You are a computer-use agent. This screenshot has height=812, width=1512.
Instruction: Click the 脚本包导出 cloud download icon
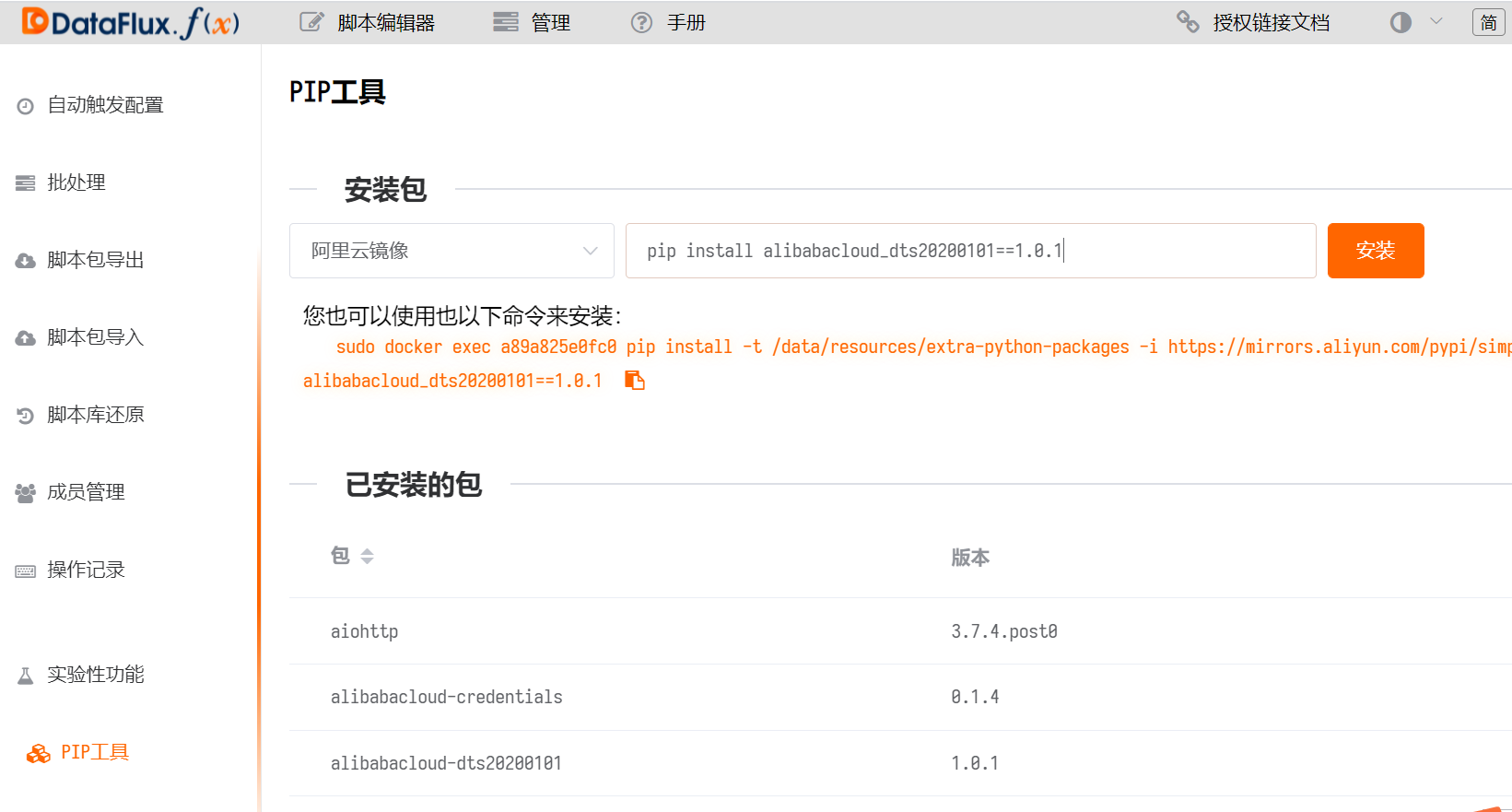pyautogui.click(x=26, y=261)
